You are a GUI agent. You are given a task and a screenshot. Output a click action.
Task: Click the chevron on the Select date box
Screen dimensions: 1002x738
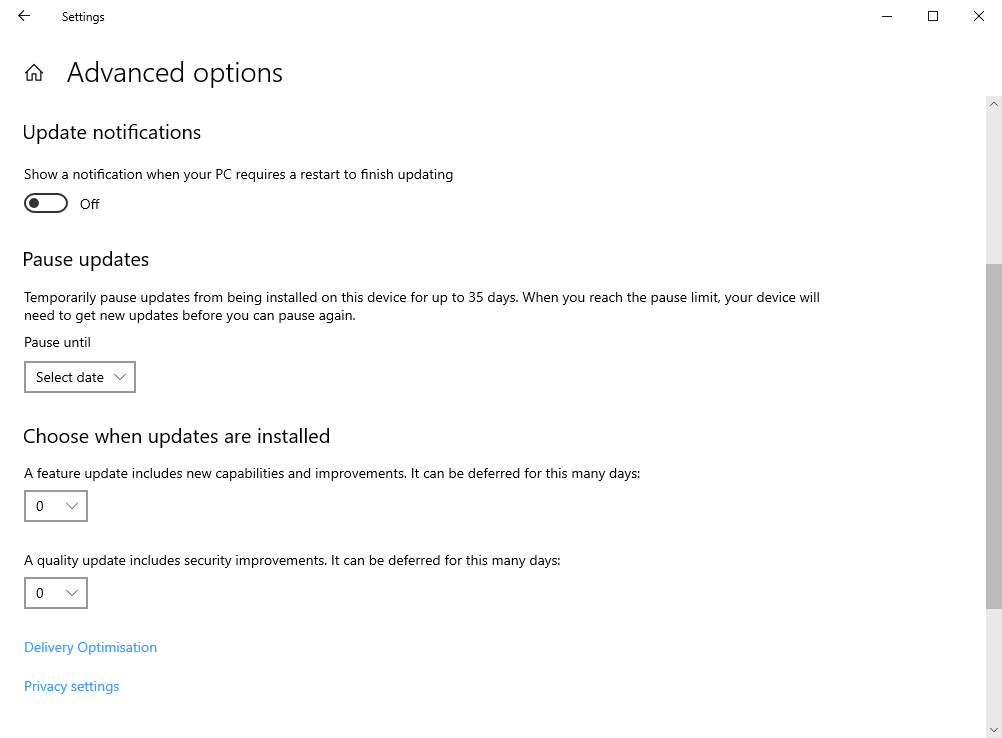pyautogui.click(x=120, y=377)
